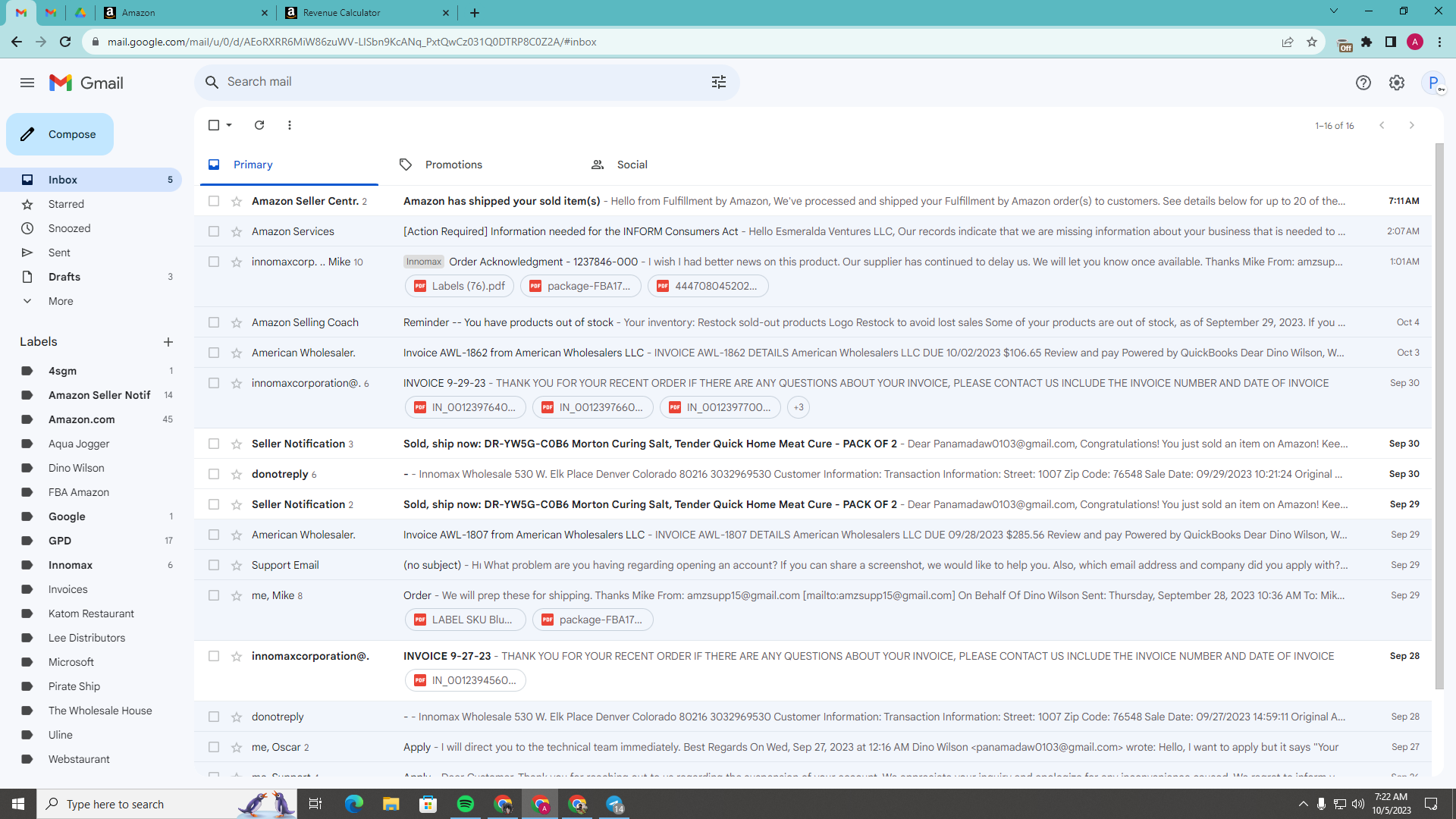Open Gmail settings gear
This screenshot has width=1456, height=819.
[1397, 83]
